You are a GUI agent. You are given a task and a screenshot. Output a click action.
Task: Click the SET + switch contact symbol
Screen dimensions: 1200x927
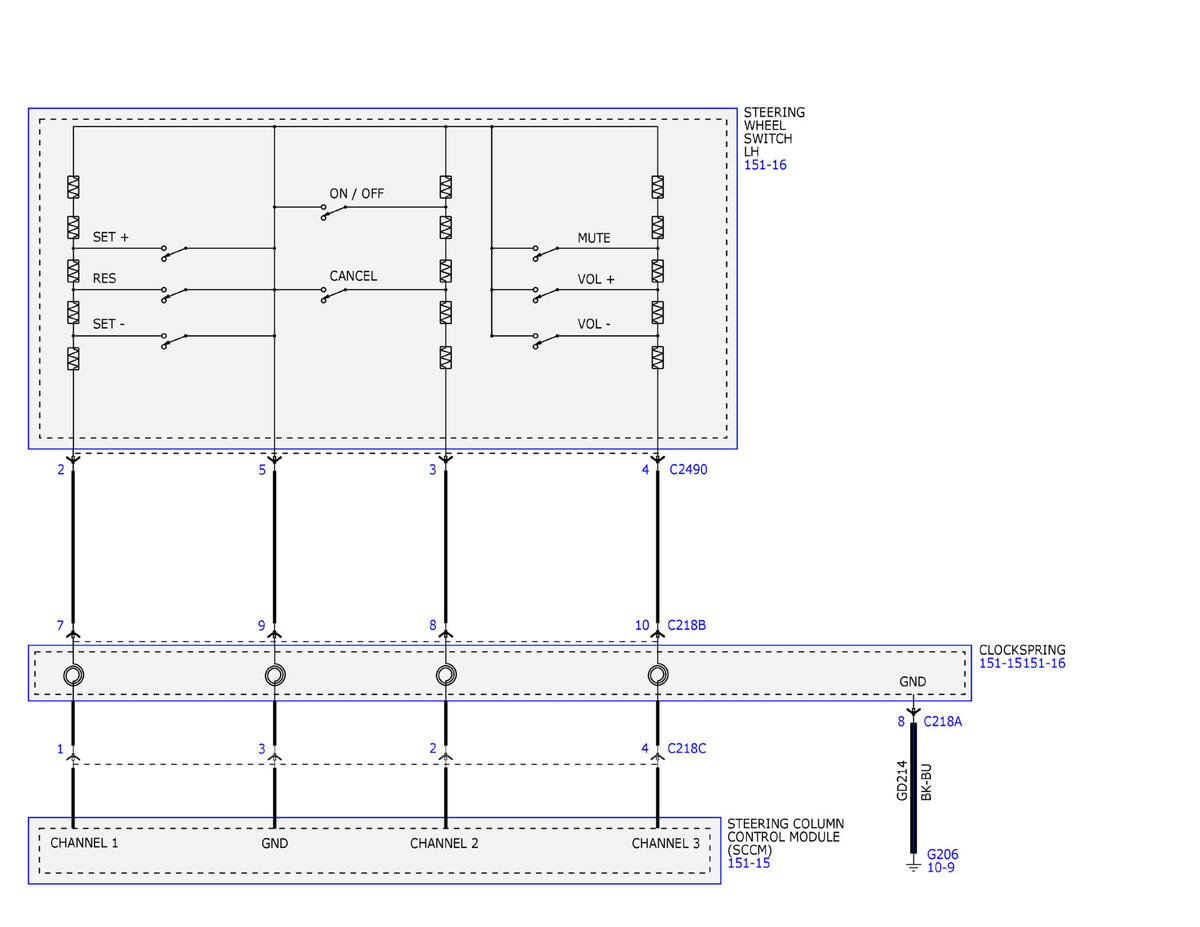(x=175, y=252)
